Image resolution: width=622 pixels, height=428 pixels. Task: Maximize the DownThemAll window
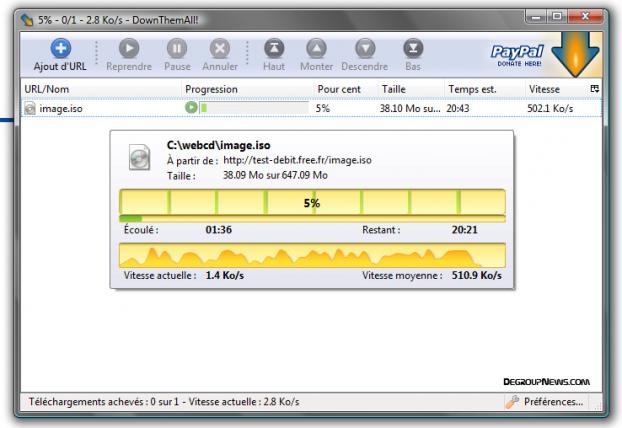point(557,16)
